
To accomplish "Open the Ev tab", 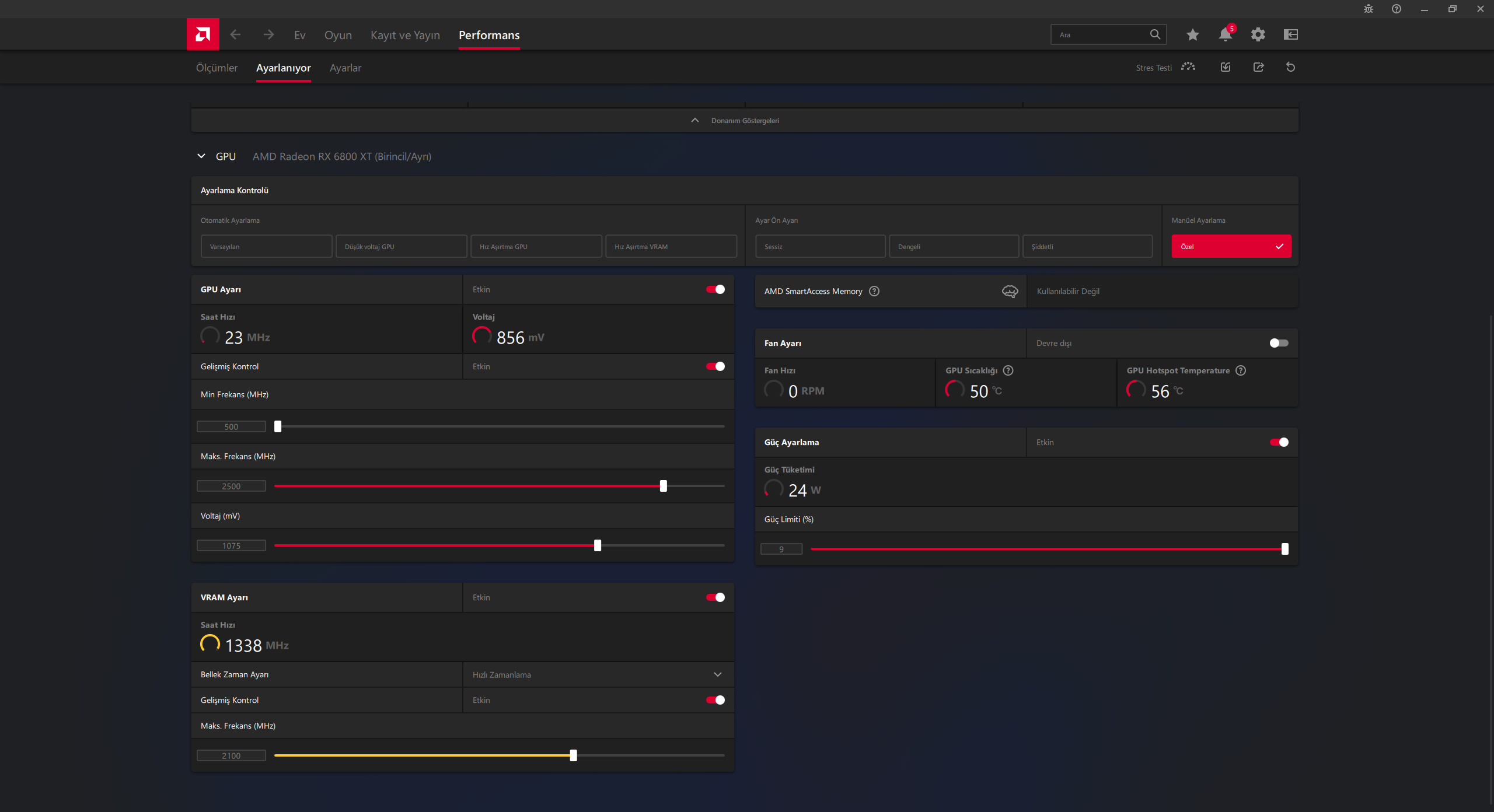I will pyautogui.click(x=300, y=35).
